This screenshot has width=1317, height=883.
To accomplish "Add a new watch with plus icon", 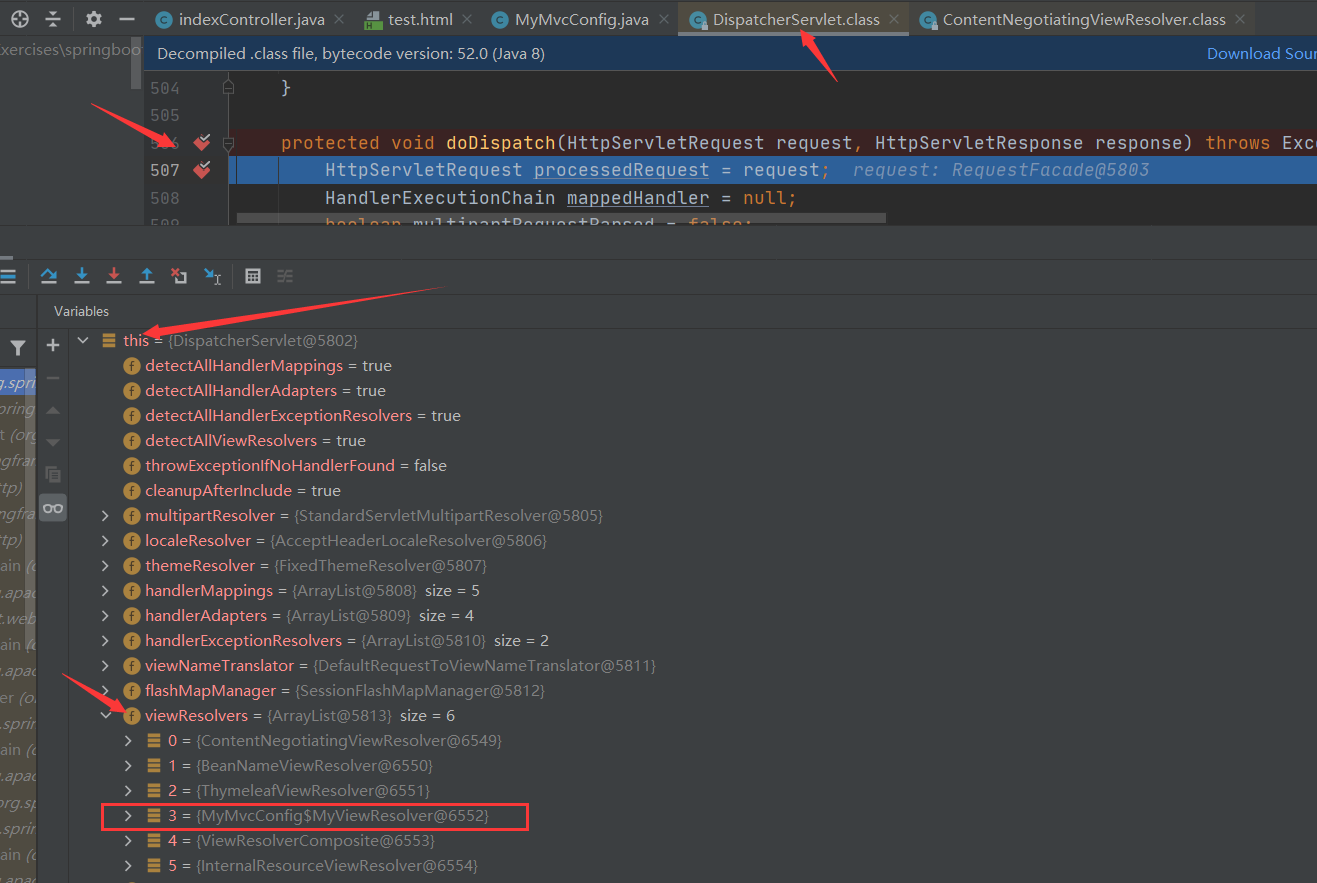I will coord(53,345).
